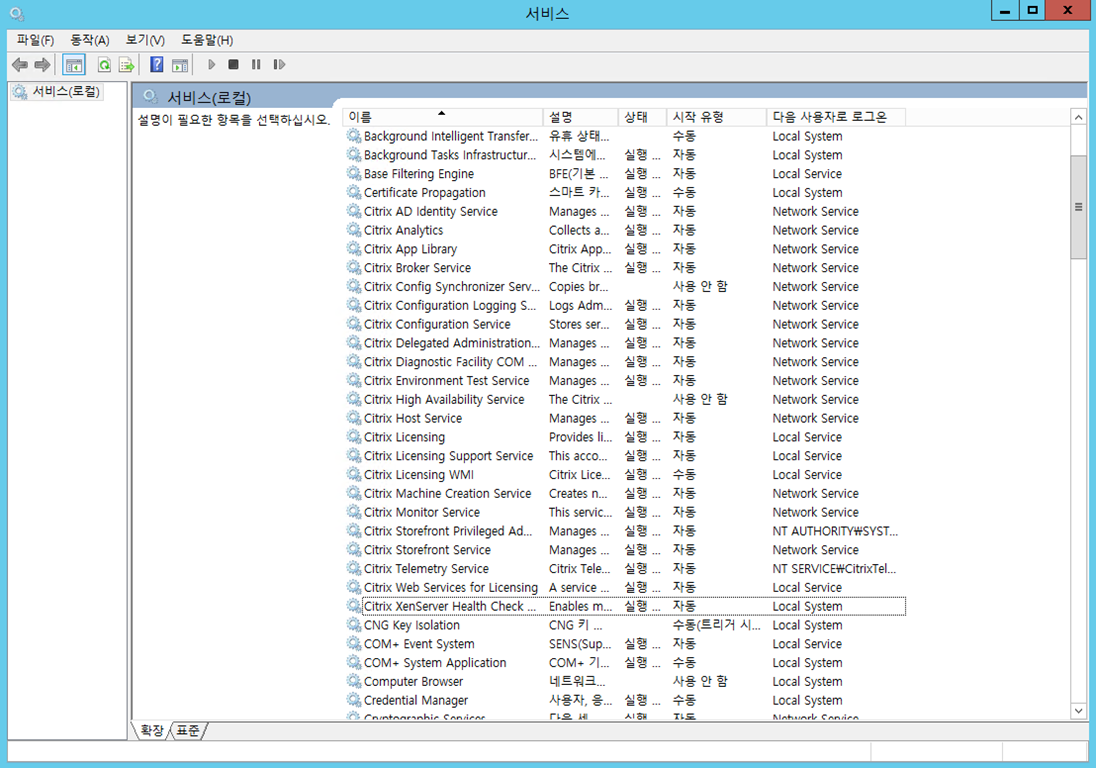Switch to the 확장 tab
The height and width of the screenshot is (768, 1096).
pos(152,730)
